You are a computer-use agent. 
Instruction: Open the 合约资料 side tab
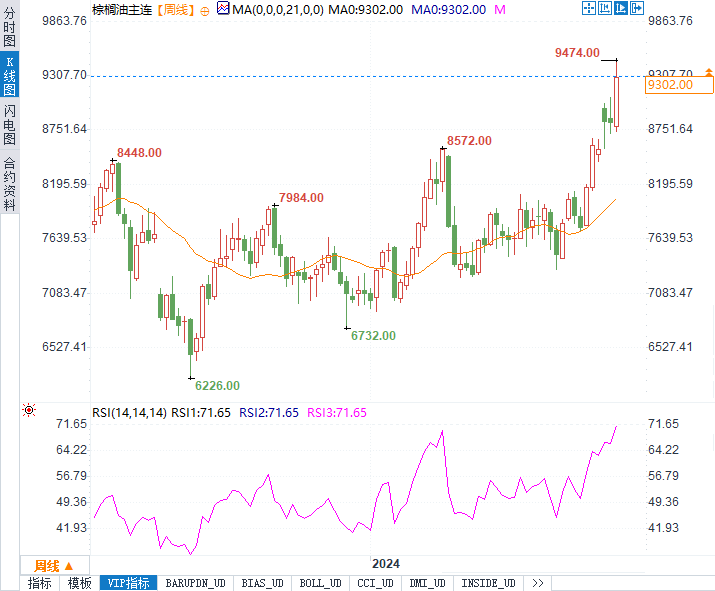point(9,184)
